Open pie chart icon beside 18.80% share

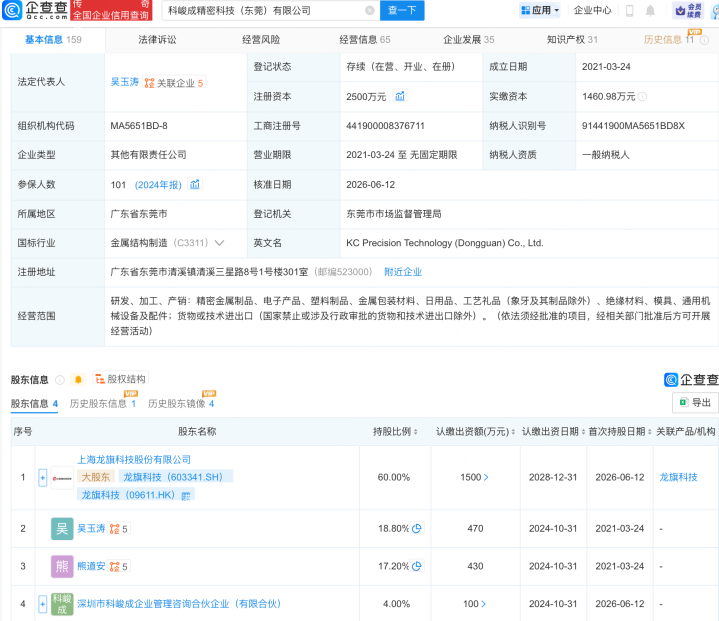pos(416,528)
